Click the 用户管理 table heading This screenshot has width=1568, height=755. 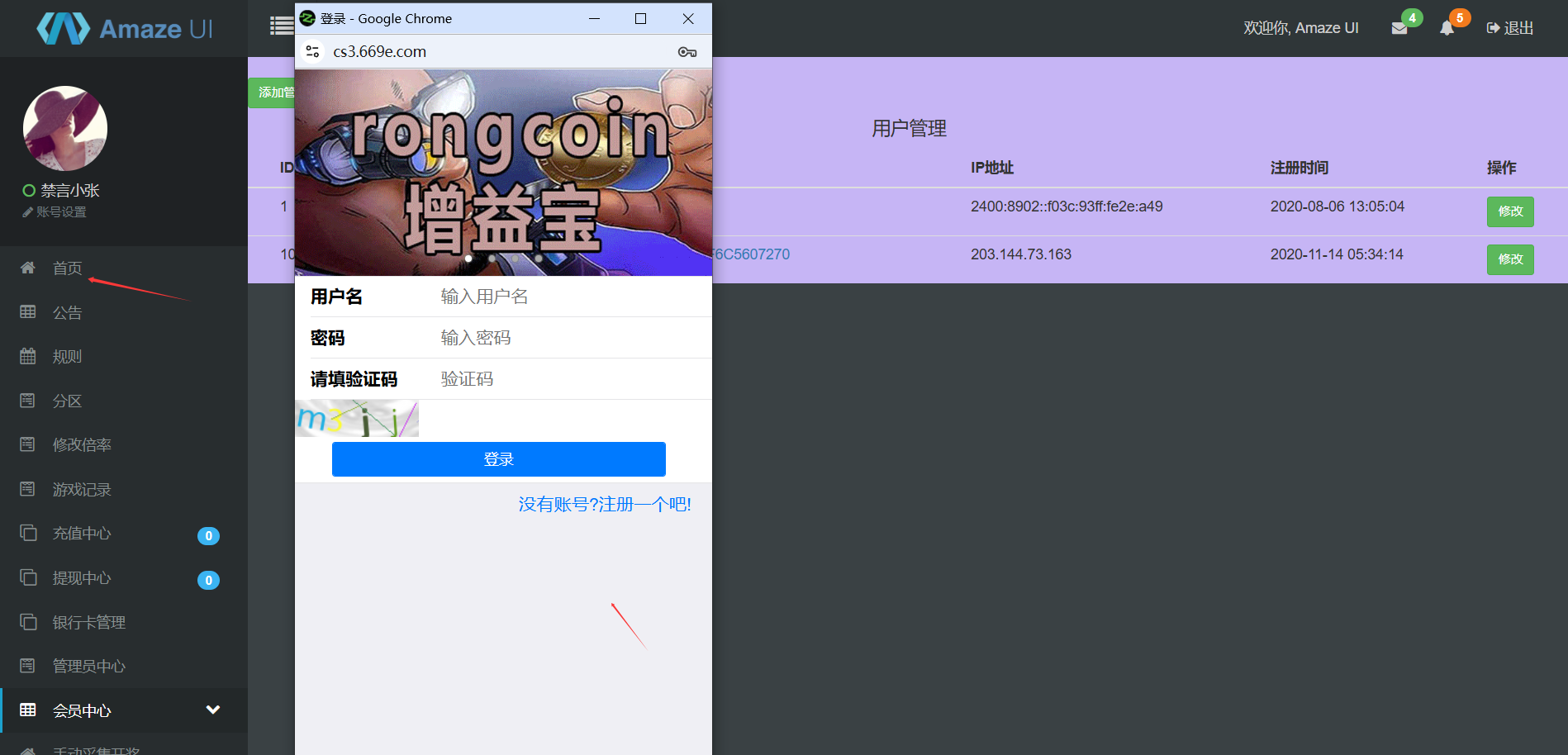(x=909, y=129)
